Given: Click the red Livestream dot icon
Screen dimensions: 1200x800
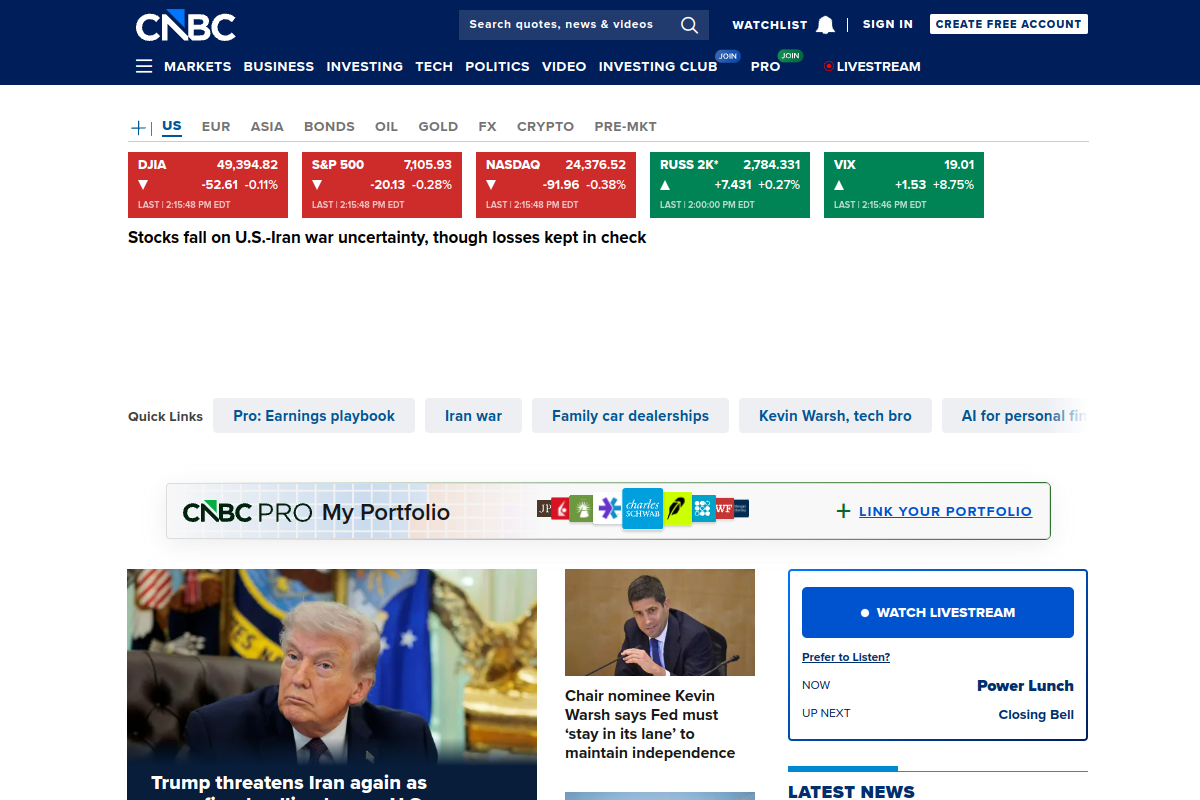Looking at the screenshot, I should coord(828,67).
